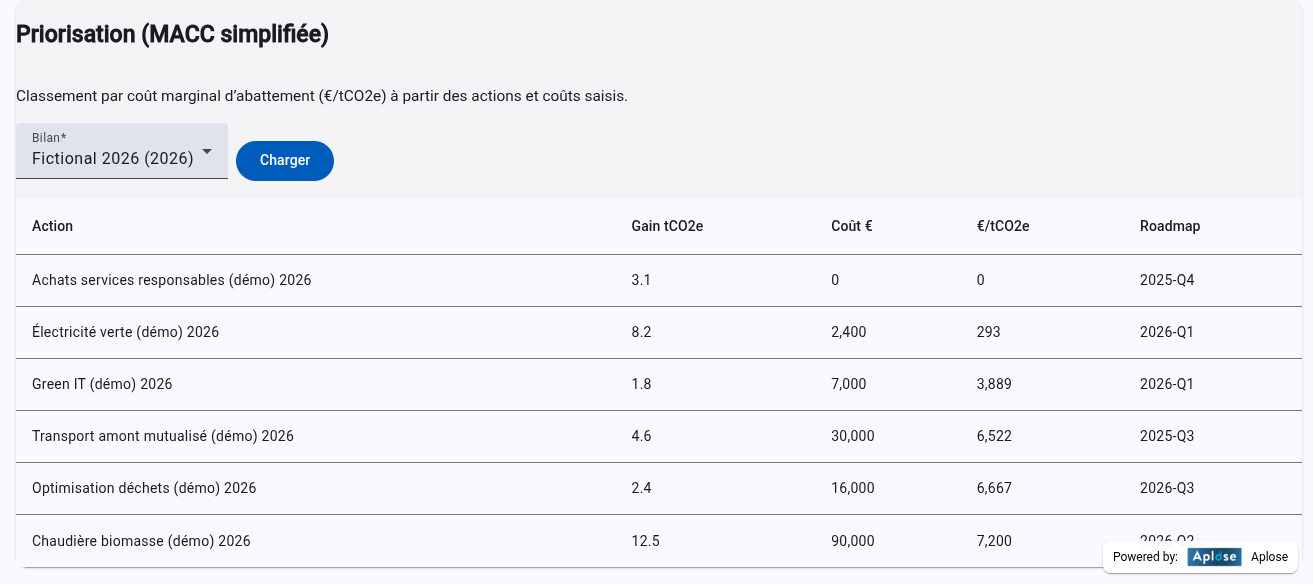Click the Powered by label

tap(1144, 557)
